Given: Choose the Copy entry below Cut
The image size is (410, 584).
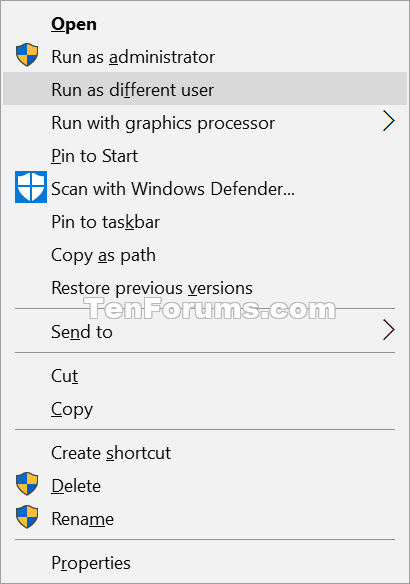Looking at the screenshot, I should coord(205,409).
